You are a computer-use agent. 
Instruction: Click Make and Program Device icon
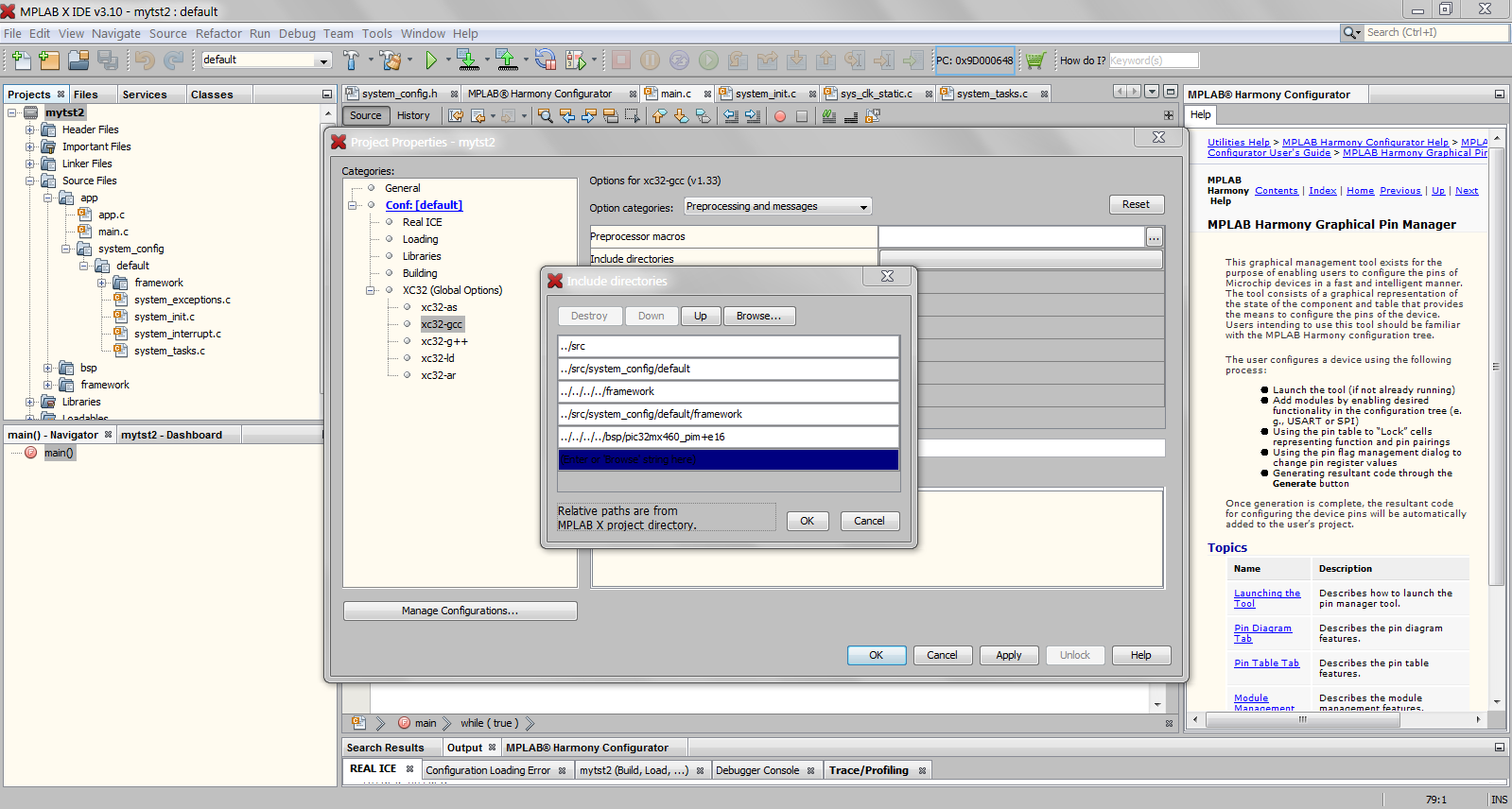click(468, 60)
